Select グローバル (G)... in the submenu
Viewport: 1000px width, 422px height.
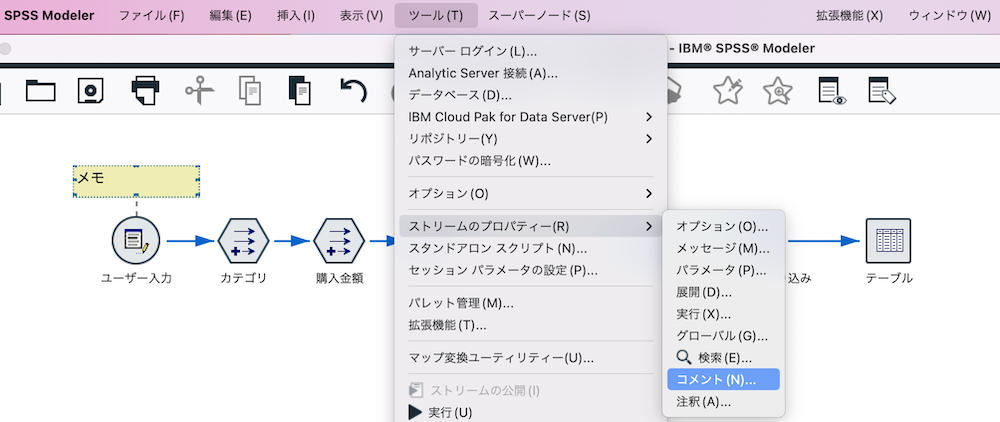pos(723,336)
